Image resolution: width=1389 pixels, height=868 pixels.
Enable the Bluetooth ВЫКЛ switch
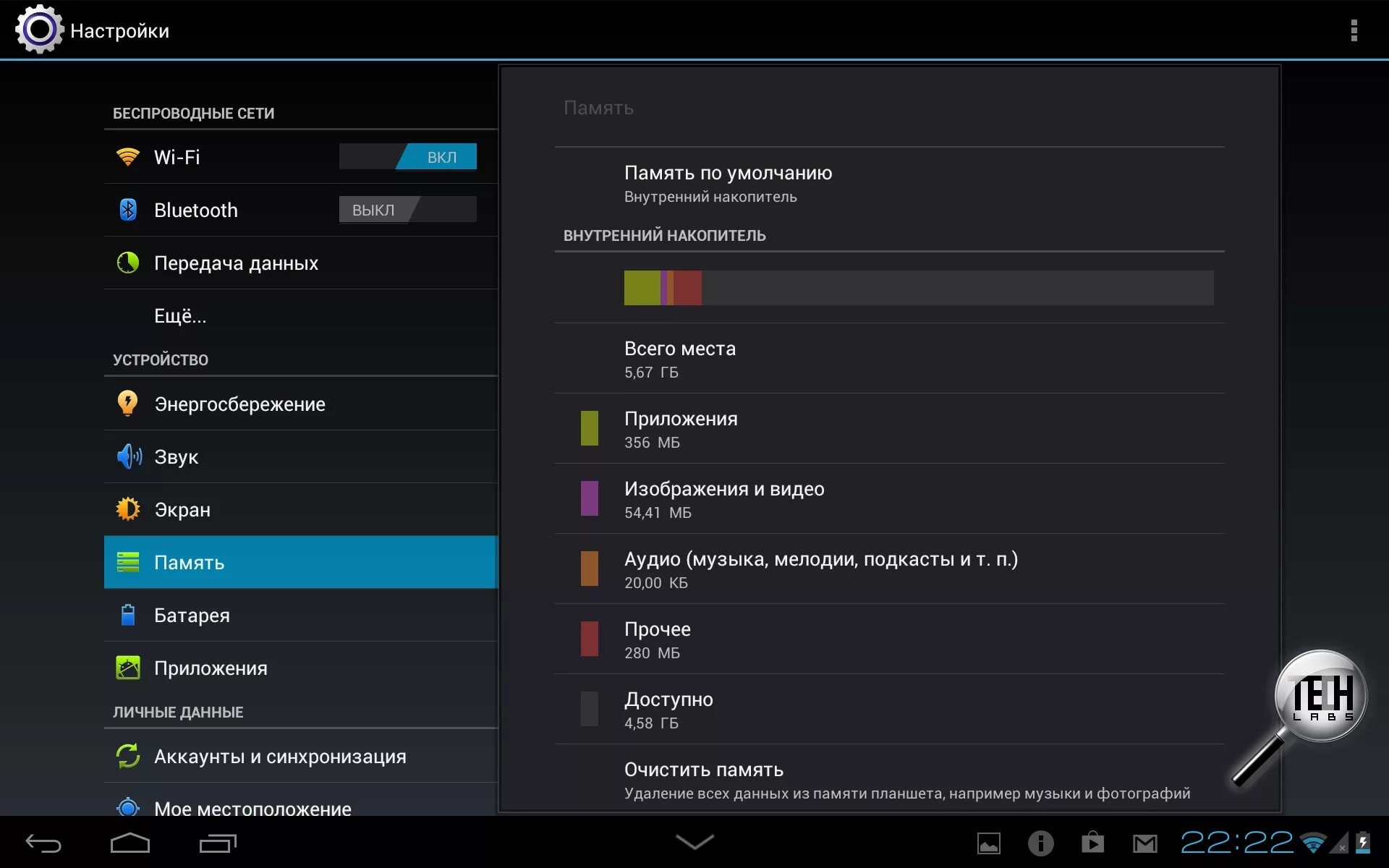tap(408, 210)
